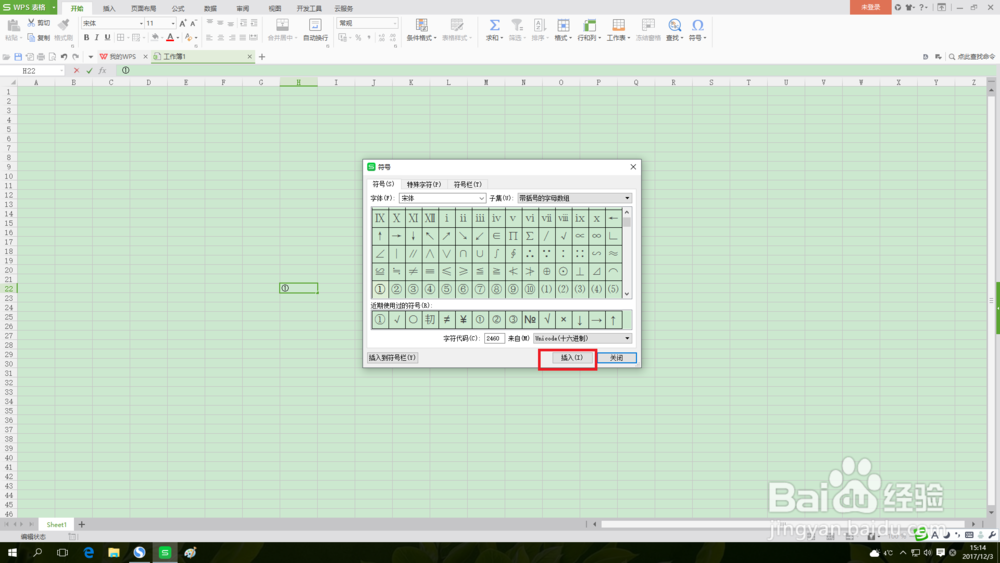Pick the infinity ∞ symbol in the grid

(596, 236)
